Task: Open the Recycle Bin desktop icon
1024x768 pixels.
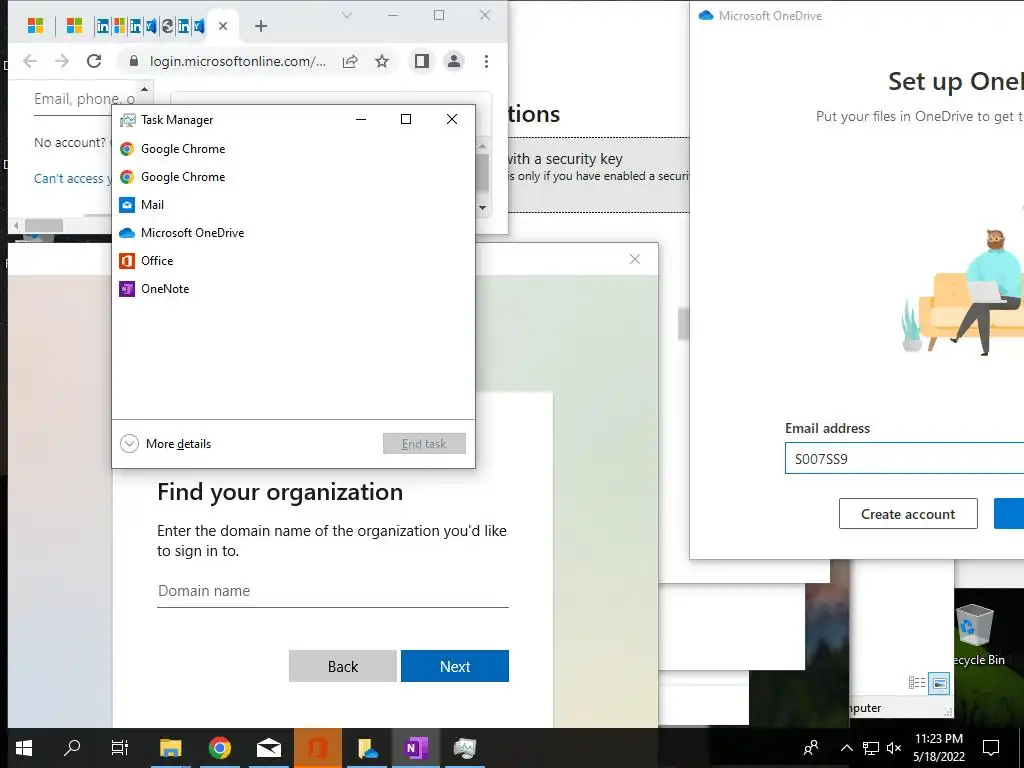Action: pyautogui.click(x=977, y=635)
